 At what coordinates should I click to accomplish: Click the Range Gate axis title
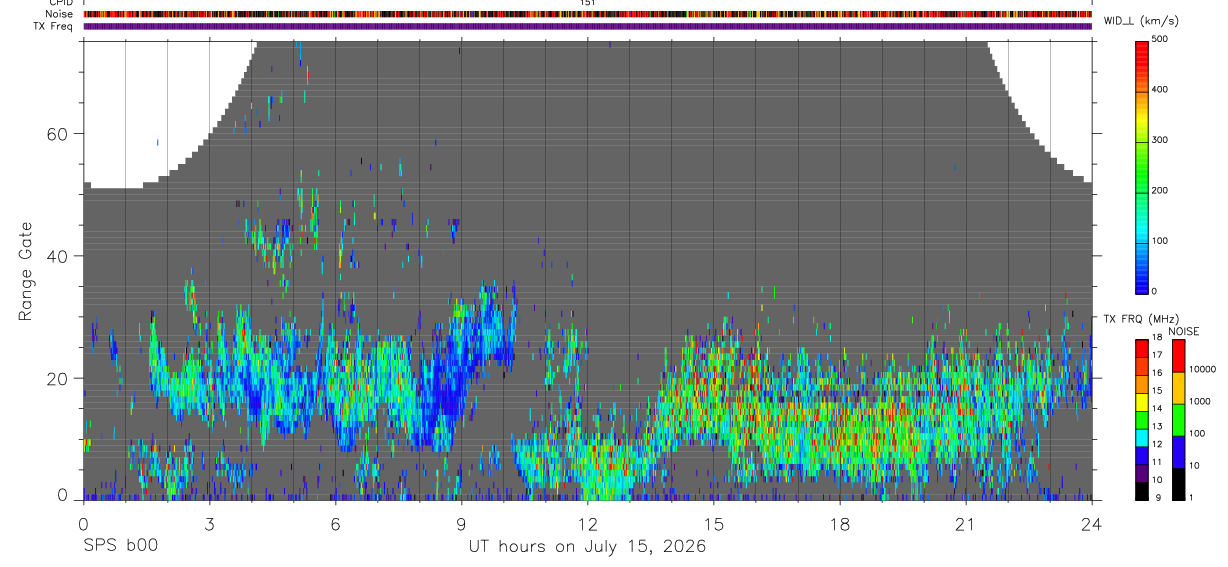pos(25,271)
